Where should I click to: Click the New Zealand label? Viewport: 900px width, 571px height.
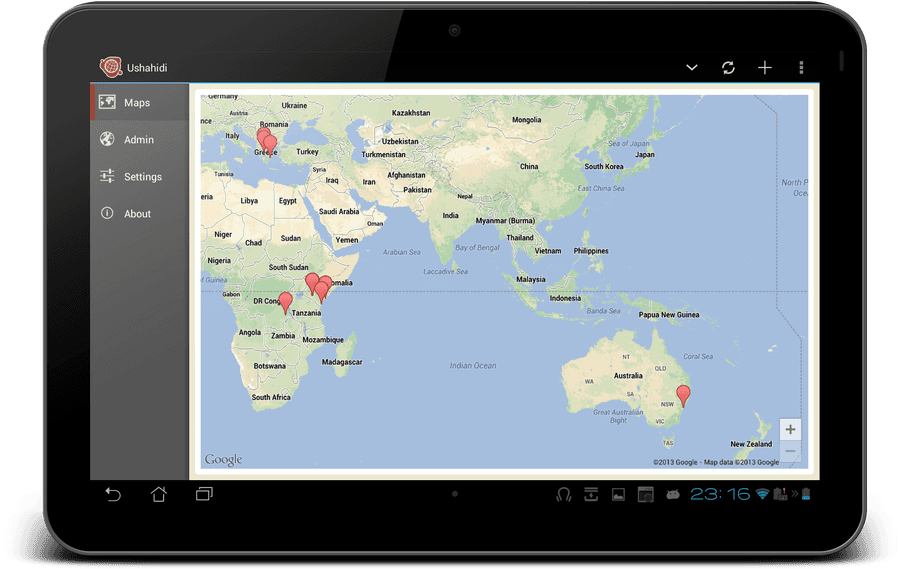[751, 444]
